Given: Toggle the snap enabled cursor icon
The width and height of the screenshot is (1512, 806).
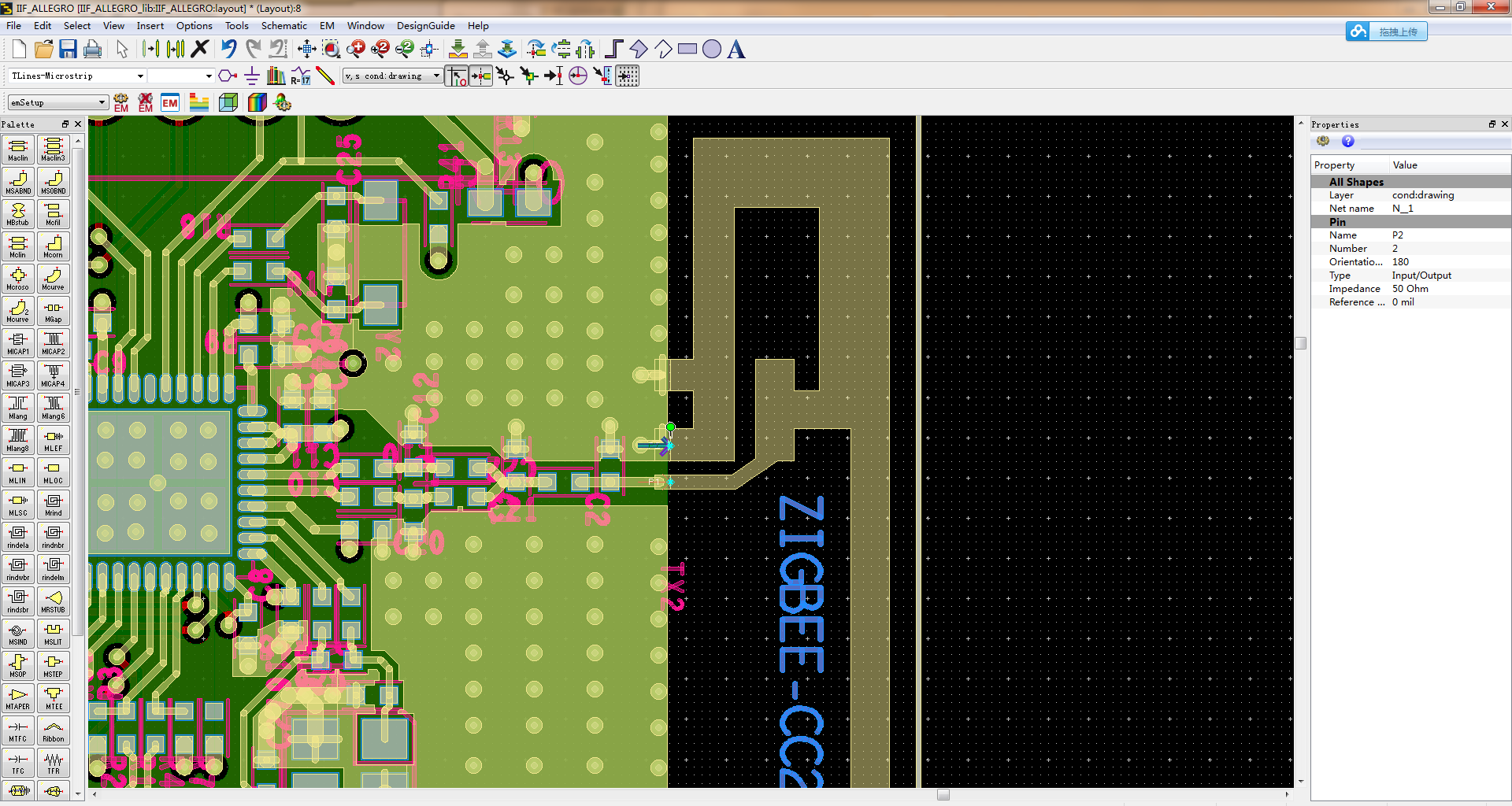Looking at the screenshot, I should (x=457, y=76).
